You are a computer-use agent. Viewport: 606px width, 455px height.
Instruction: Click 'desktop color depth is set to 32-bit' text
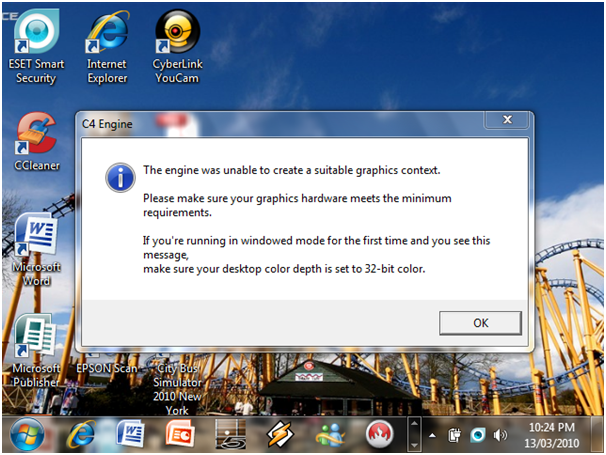(x=311, y=269)
